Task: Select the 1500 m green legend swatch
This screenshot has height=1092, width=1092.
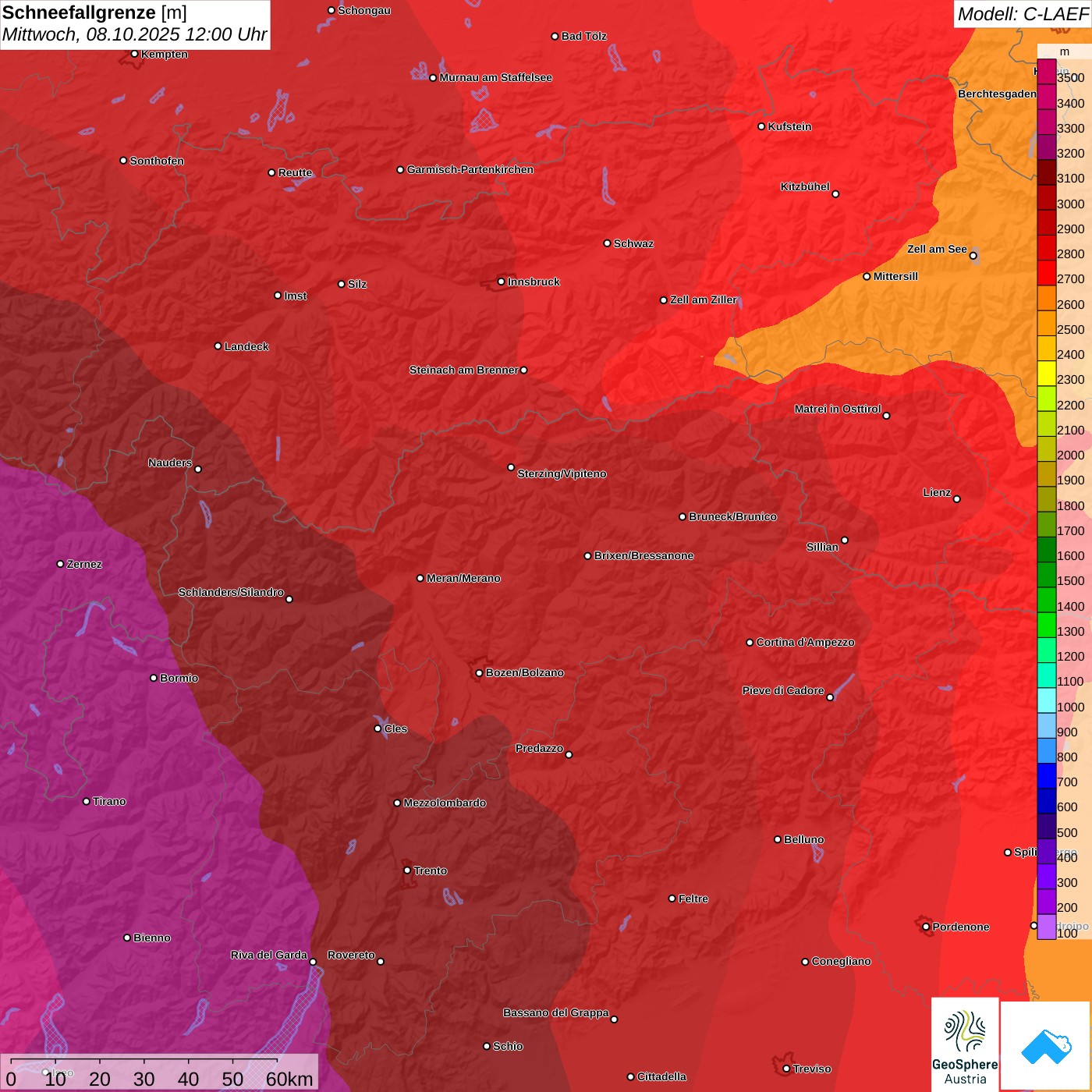Action: tap(1047, 575)
